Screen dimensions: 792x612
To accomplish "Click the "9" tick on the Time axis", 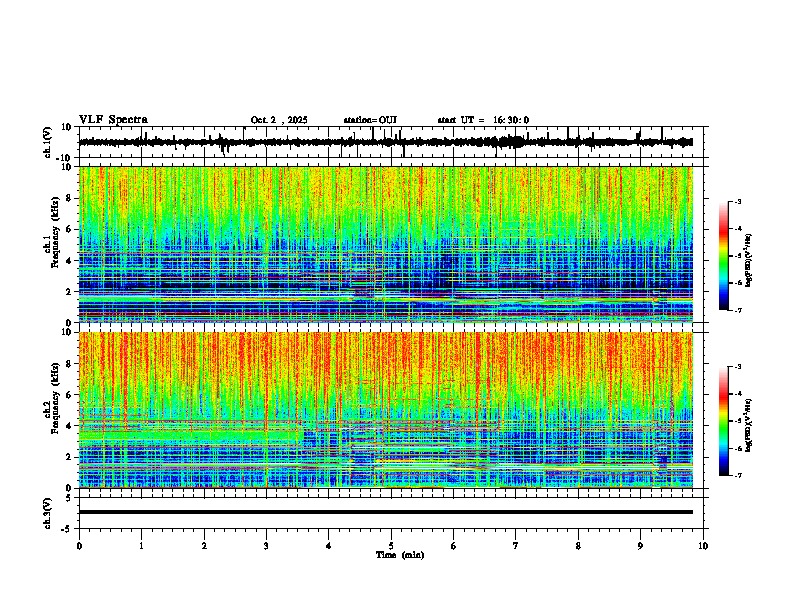I will 640,546.
